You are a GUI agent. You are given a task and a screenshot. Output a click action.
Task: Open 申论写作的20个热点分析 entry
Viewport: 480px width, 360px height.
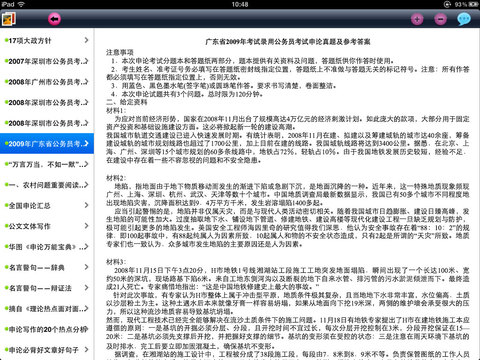[x=47, y=329]
